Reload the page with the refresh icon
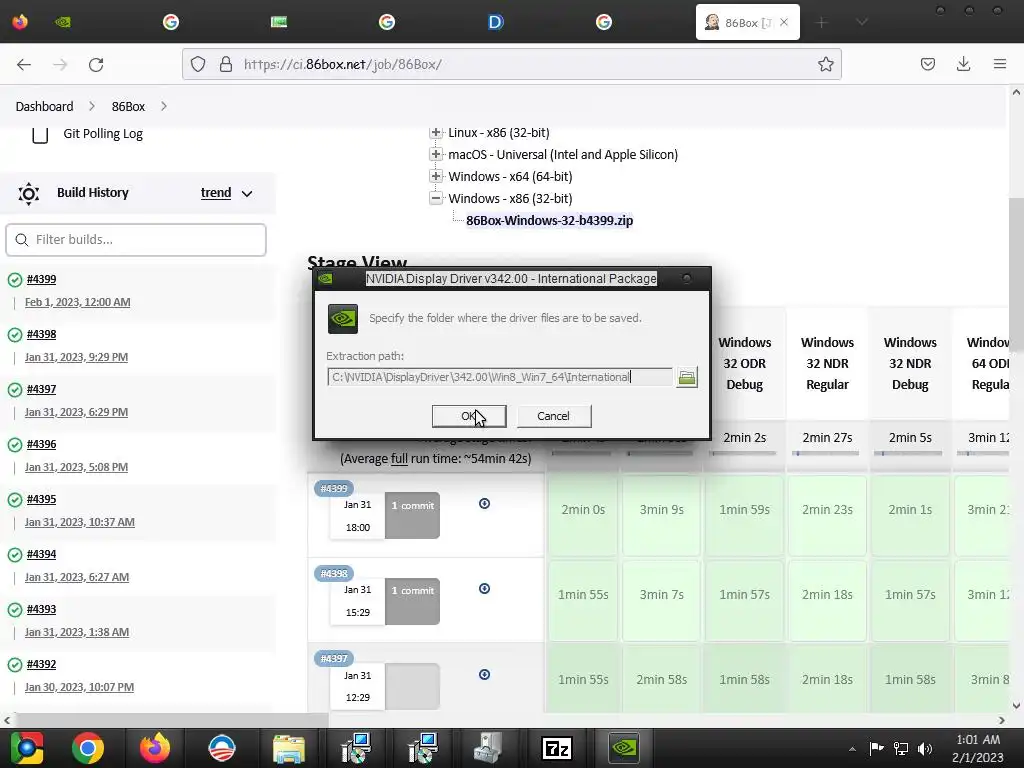The width and height of the screenshot is (1024, 768). pos(96,65)
